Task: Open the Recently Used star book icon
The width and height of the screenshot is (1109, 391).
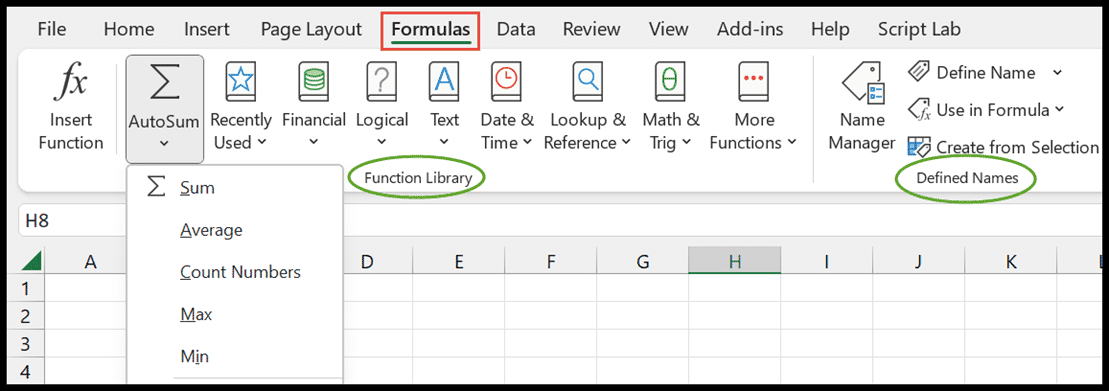Action: (x=240, y=83)
